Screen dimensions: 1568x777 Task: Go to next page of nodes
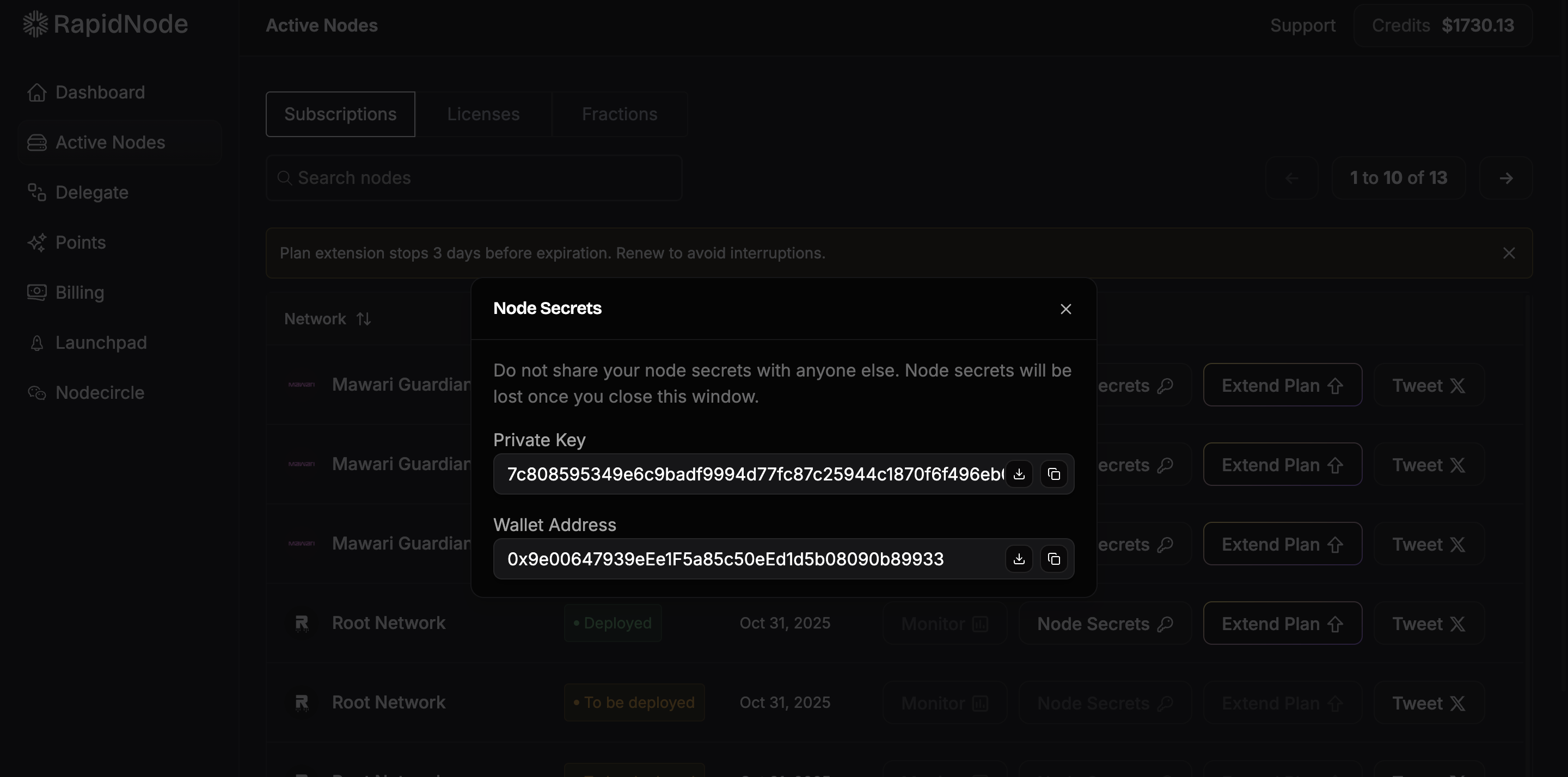[x=1506, y=178]
